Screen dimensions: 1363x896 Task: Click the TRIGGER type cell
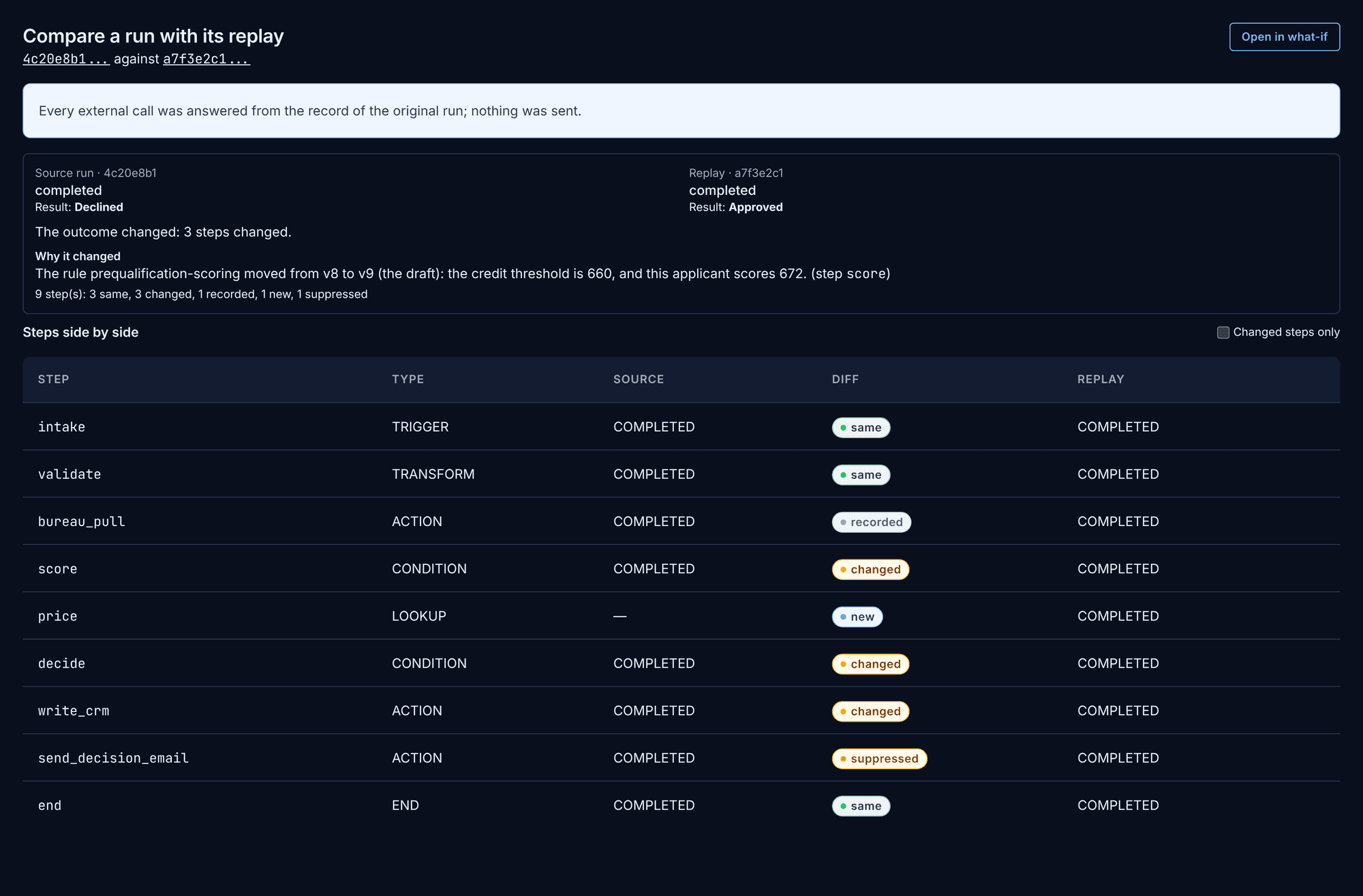click(420, 427)
